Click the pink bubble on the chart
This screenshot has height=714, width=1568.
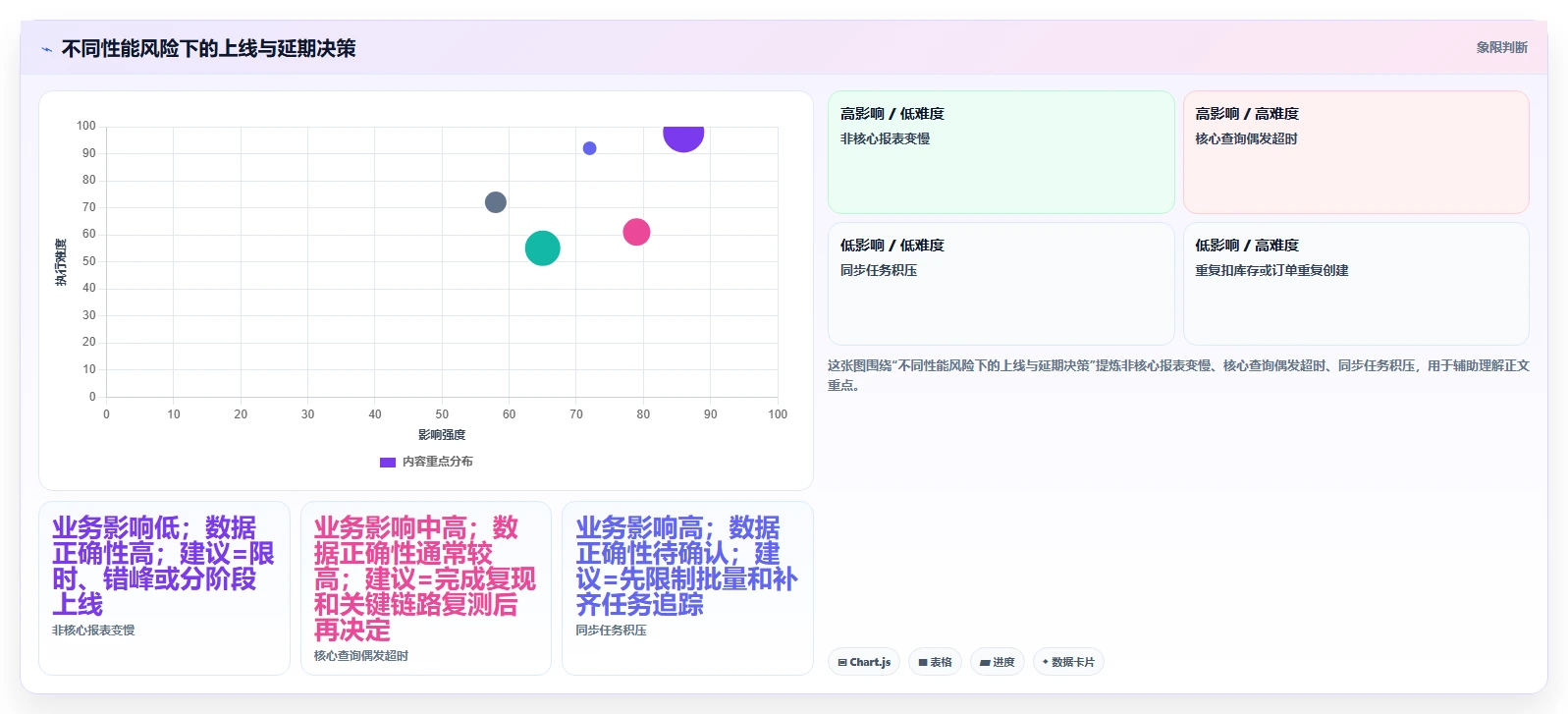click(x=636, y=232)
